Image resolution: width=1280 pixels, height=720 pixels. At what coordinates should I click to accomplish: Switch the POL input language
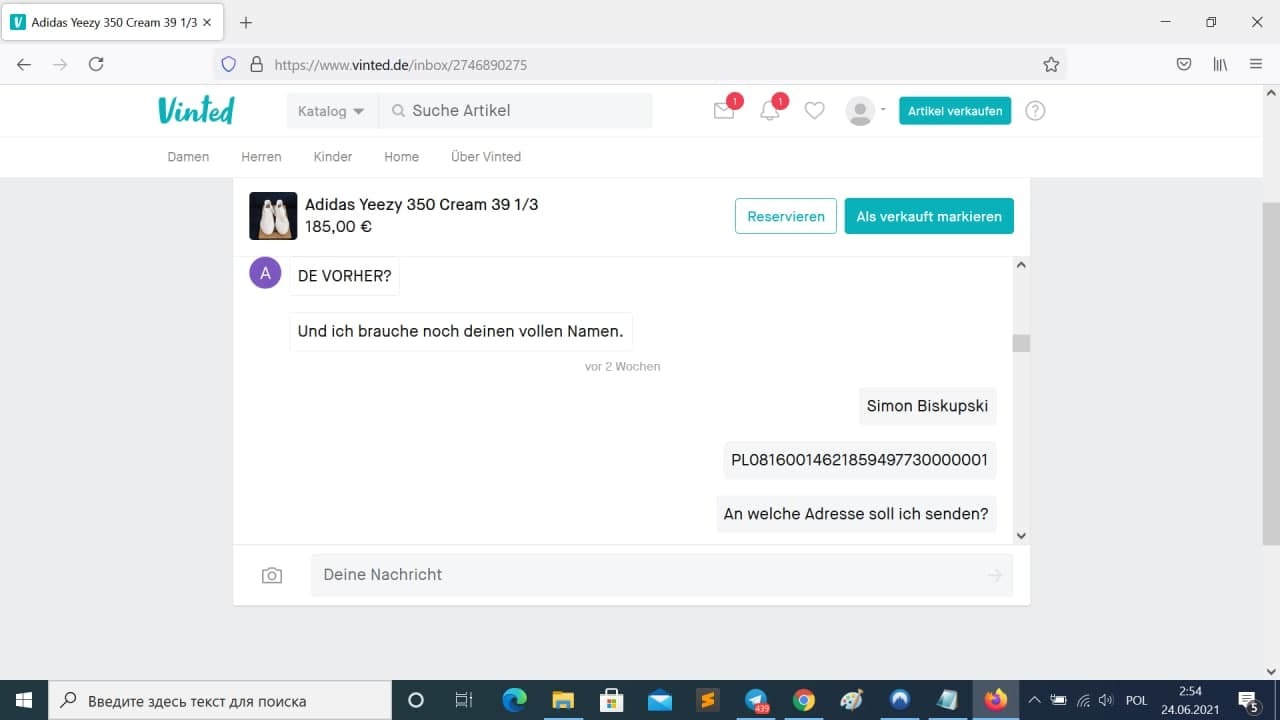[x=1136, y=701]
